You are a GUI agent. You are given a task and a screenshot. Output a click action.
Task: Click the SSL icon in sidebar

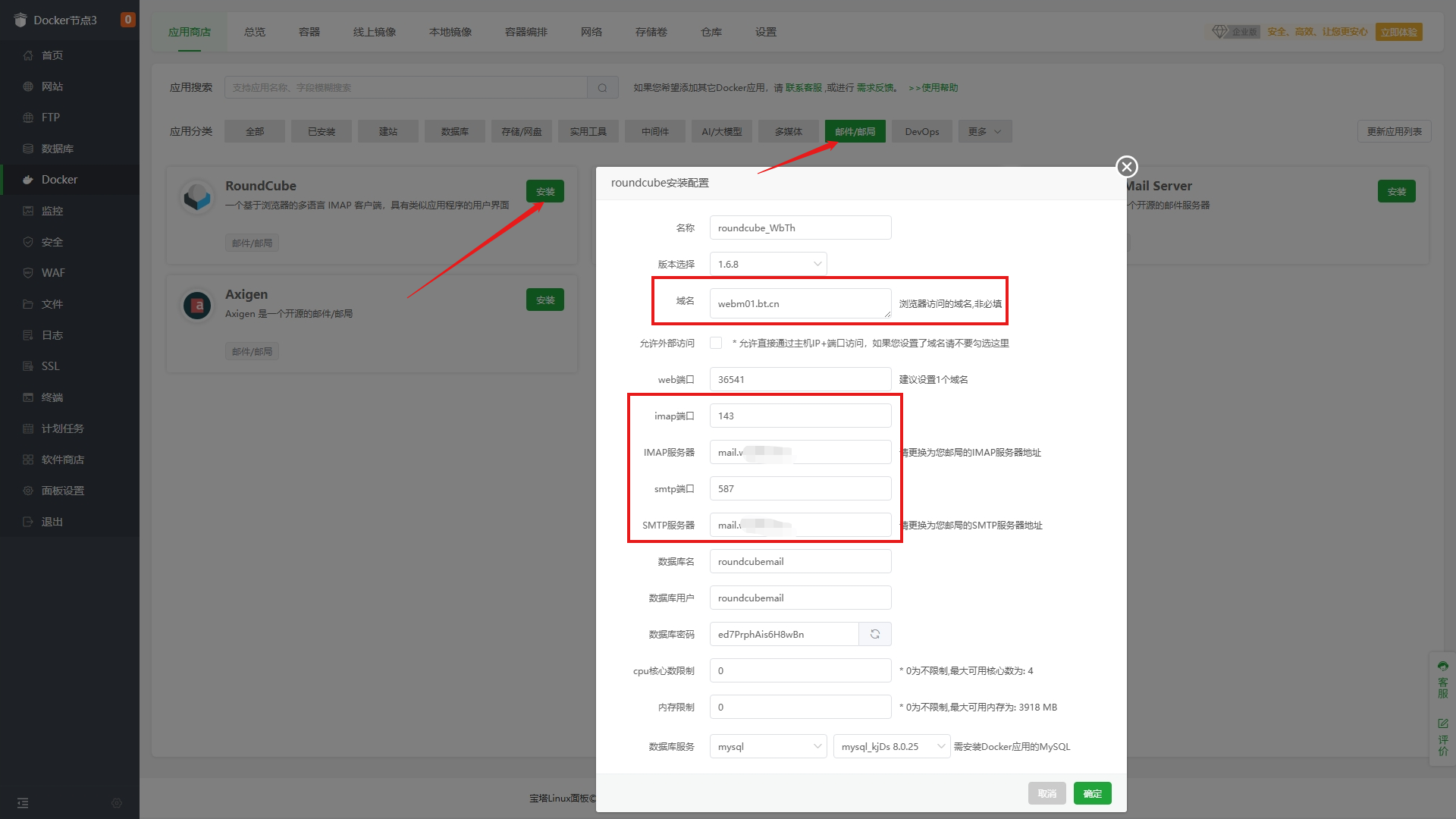28,366
